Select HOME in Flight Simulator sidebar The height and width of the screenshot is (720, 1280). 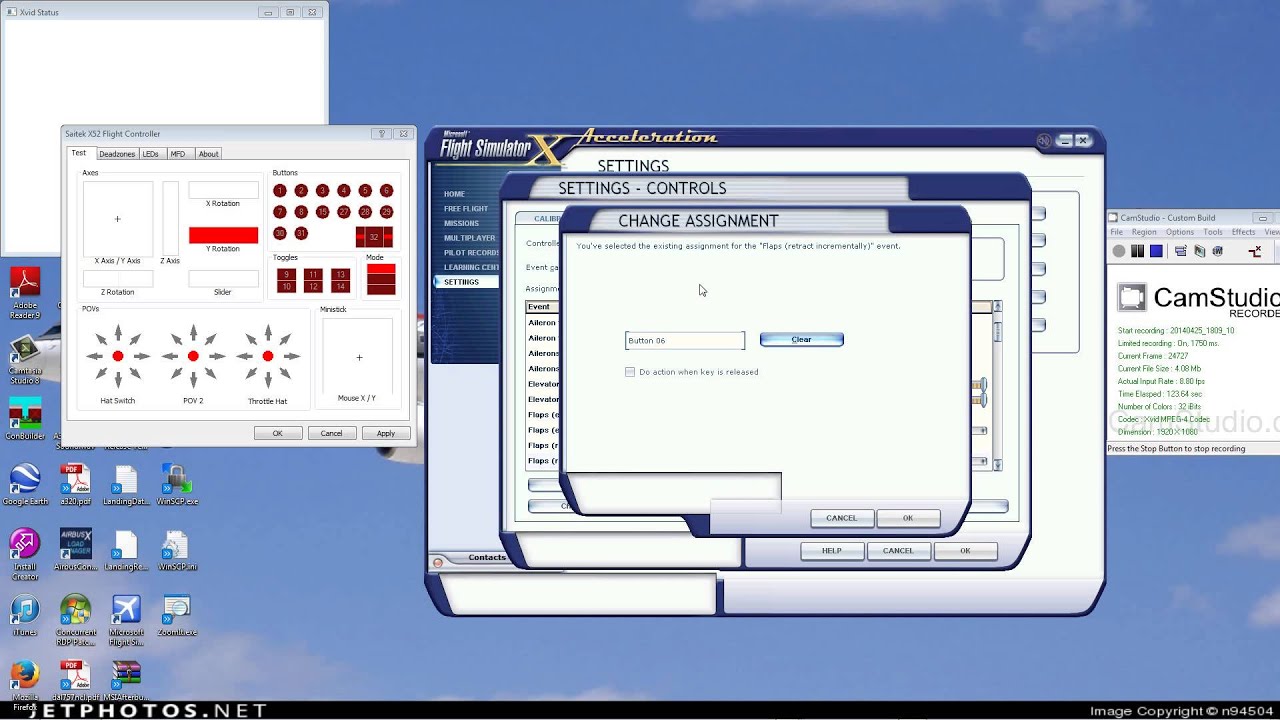[454, 194]
